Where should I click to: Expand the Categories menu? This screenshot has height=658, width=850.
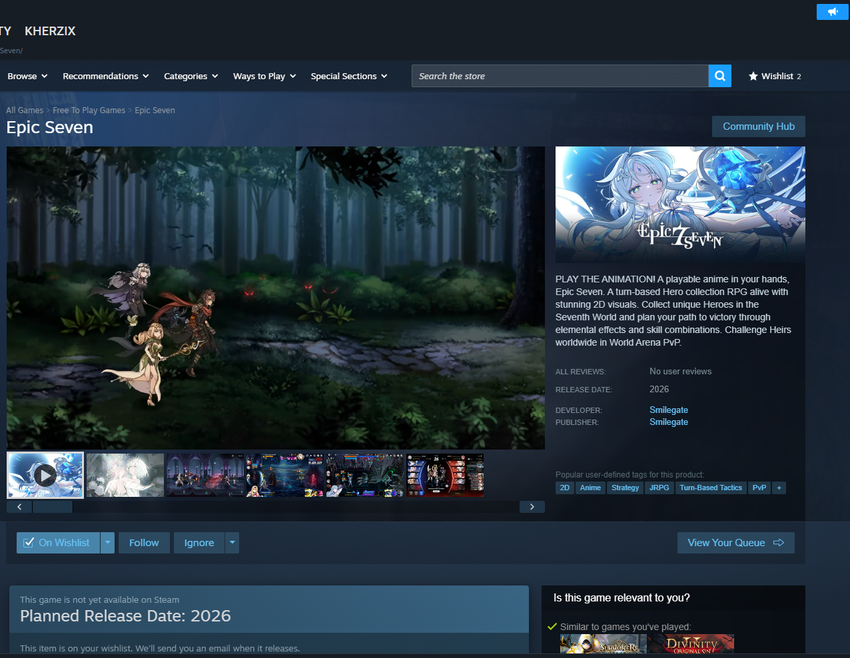coord(191,76)
